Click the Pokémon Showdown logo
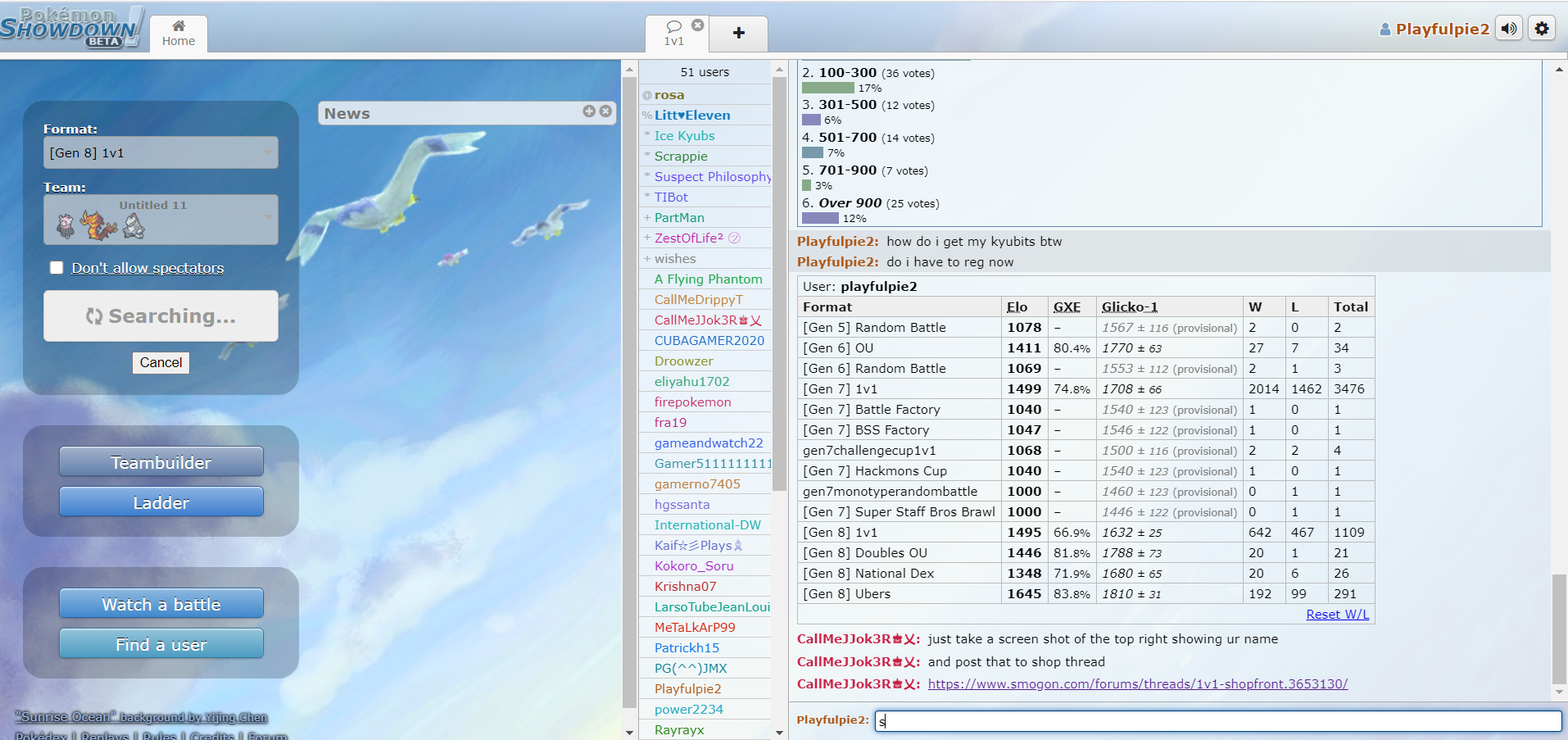This screenshot has width=1568, height=740. point(72,27)
